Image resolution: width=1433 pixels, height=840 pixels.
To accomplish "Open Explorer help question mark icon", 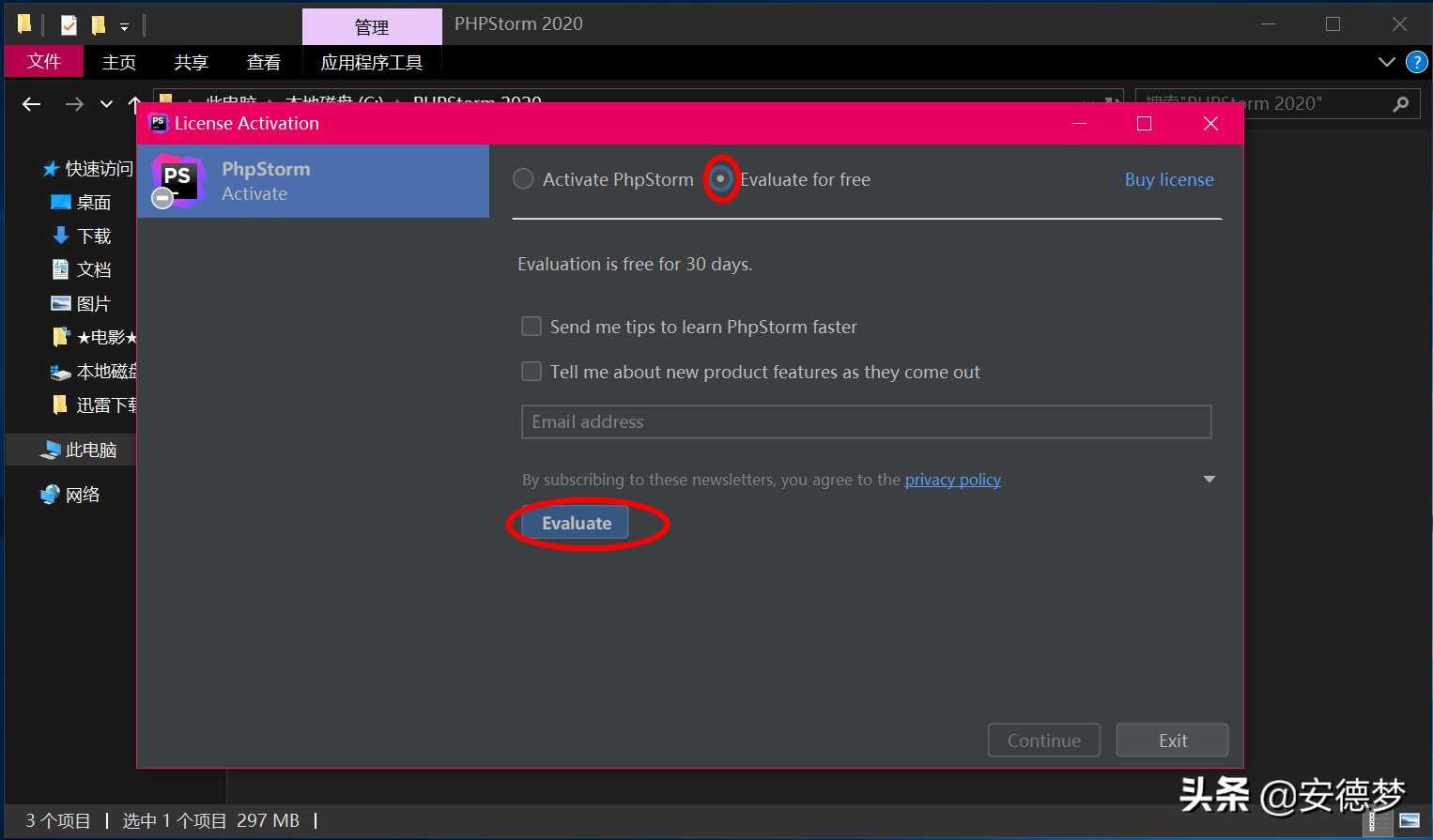I will [1416, 63].
